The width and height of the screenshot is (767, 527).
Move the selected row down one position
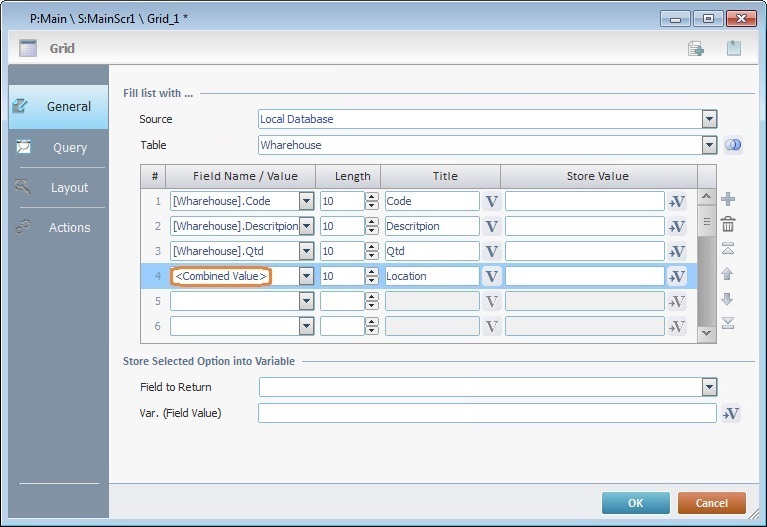(x=728, y=299)
